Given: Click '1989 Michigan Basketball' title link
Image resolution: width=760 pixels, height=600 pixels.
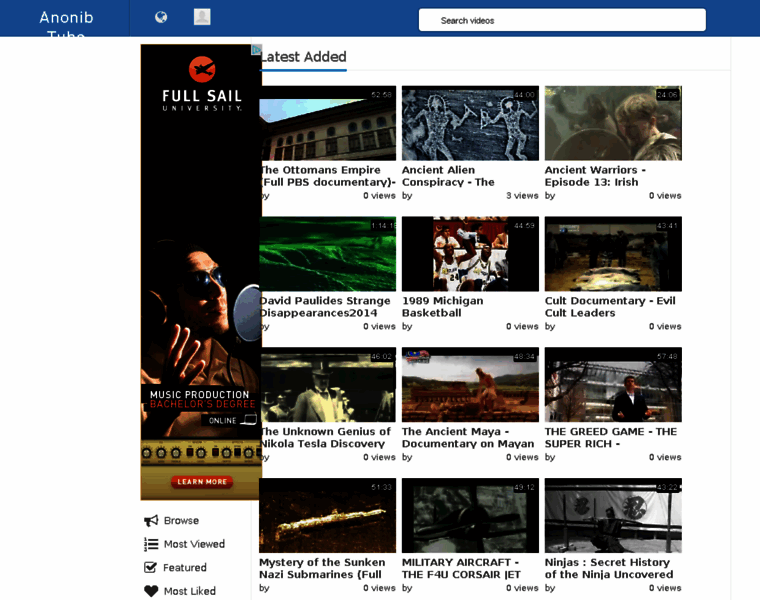Looking at the screenshot, I should coord(443,307).
